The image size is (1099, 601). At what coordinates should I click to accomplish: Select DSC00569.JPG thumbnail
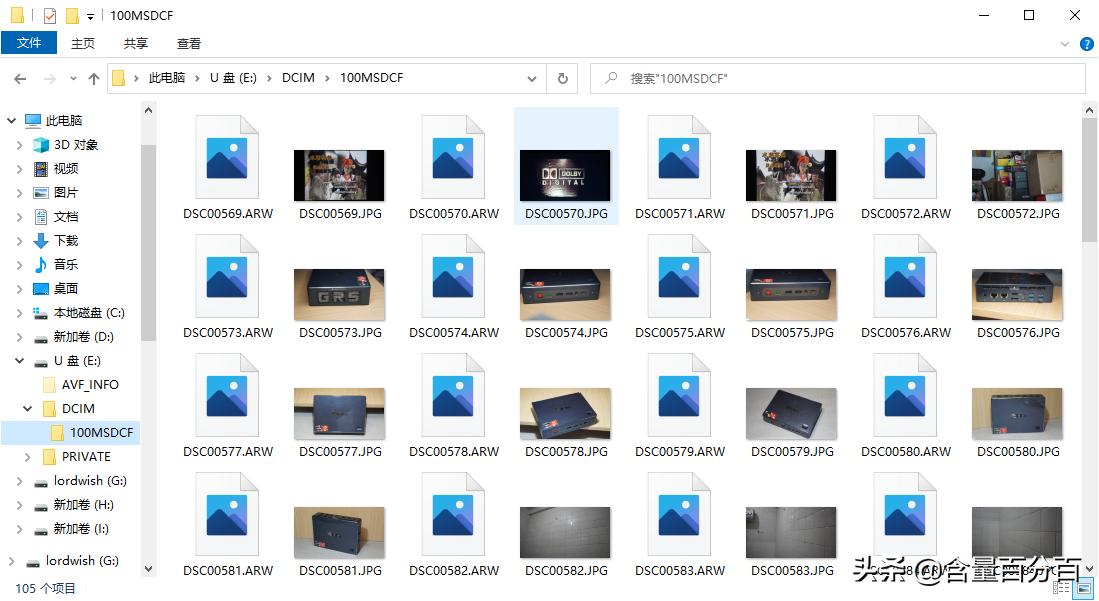(339, 175)
